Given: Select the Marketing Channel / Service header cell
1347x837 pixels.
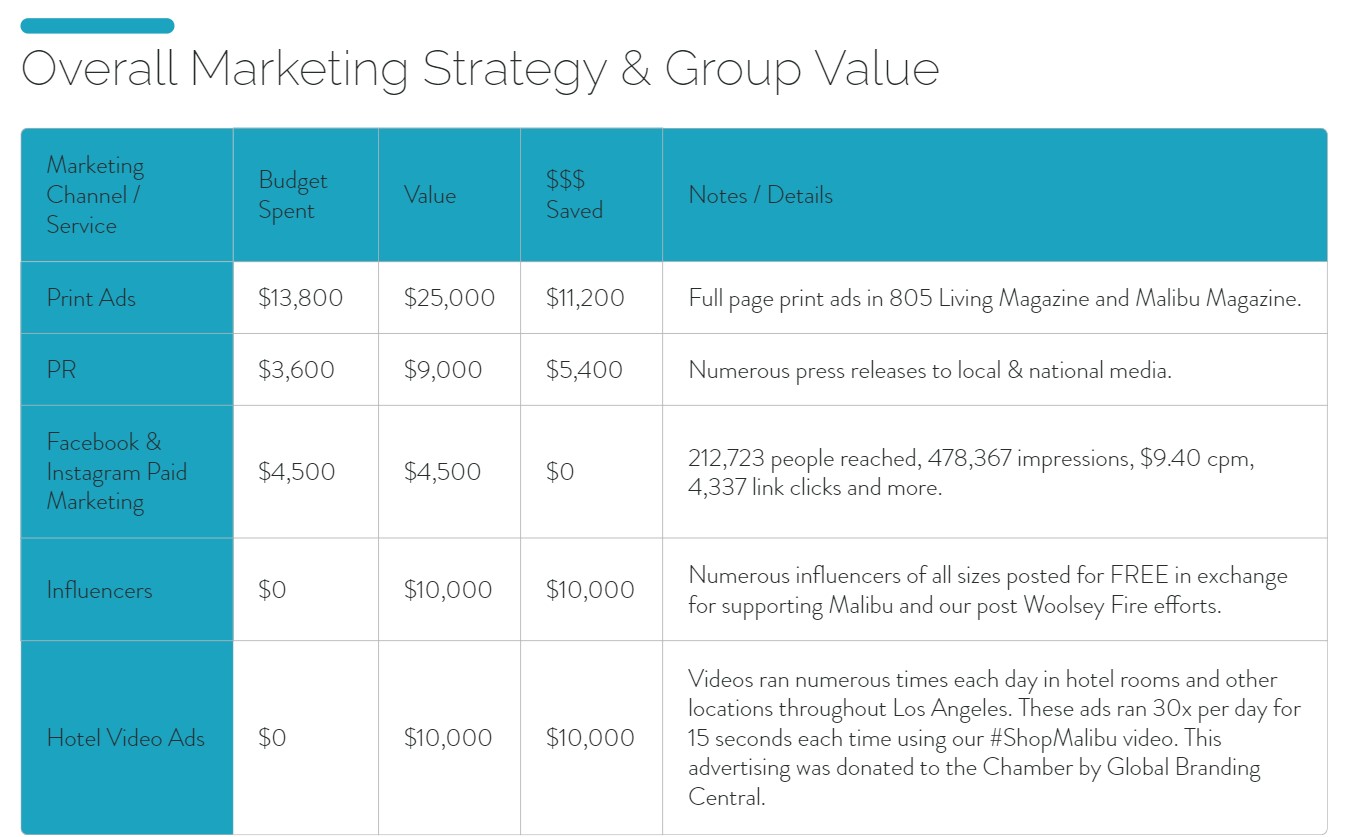Looking at the screenshot, I should 127,195.
